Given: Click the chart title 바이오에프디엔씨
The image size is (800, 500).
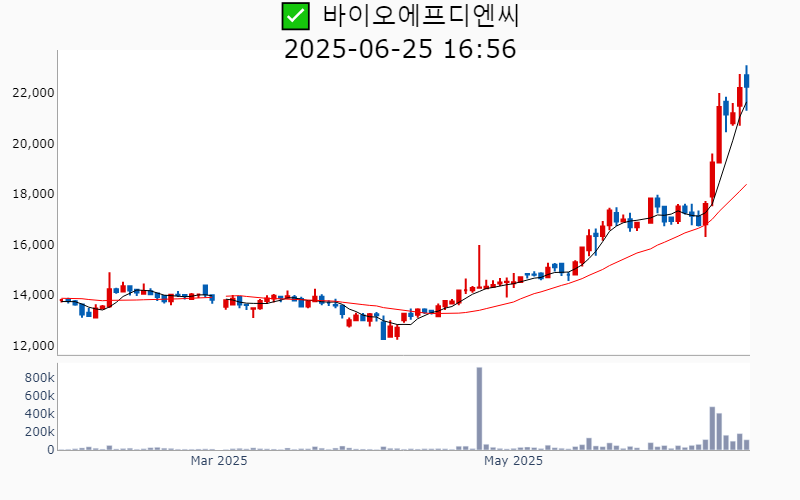Looking at the screenshot, I should [421, 16].
